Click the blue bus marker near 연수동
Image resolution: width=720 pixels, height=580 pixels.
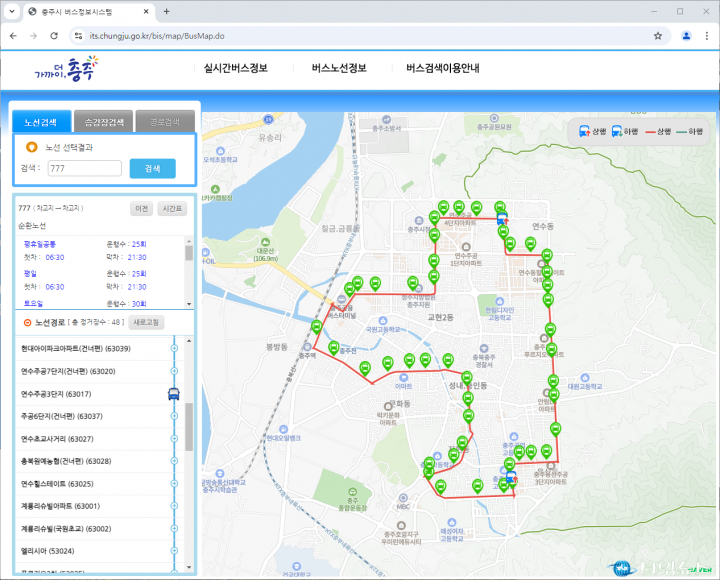coord(502,219)
